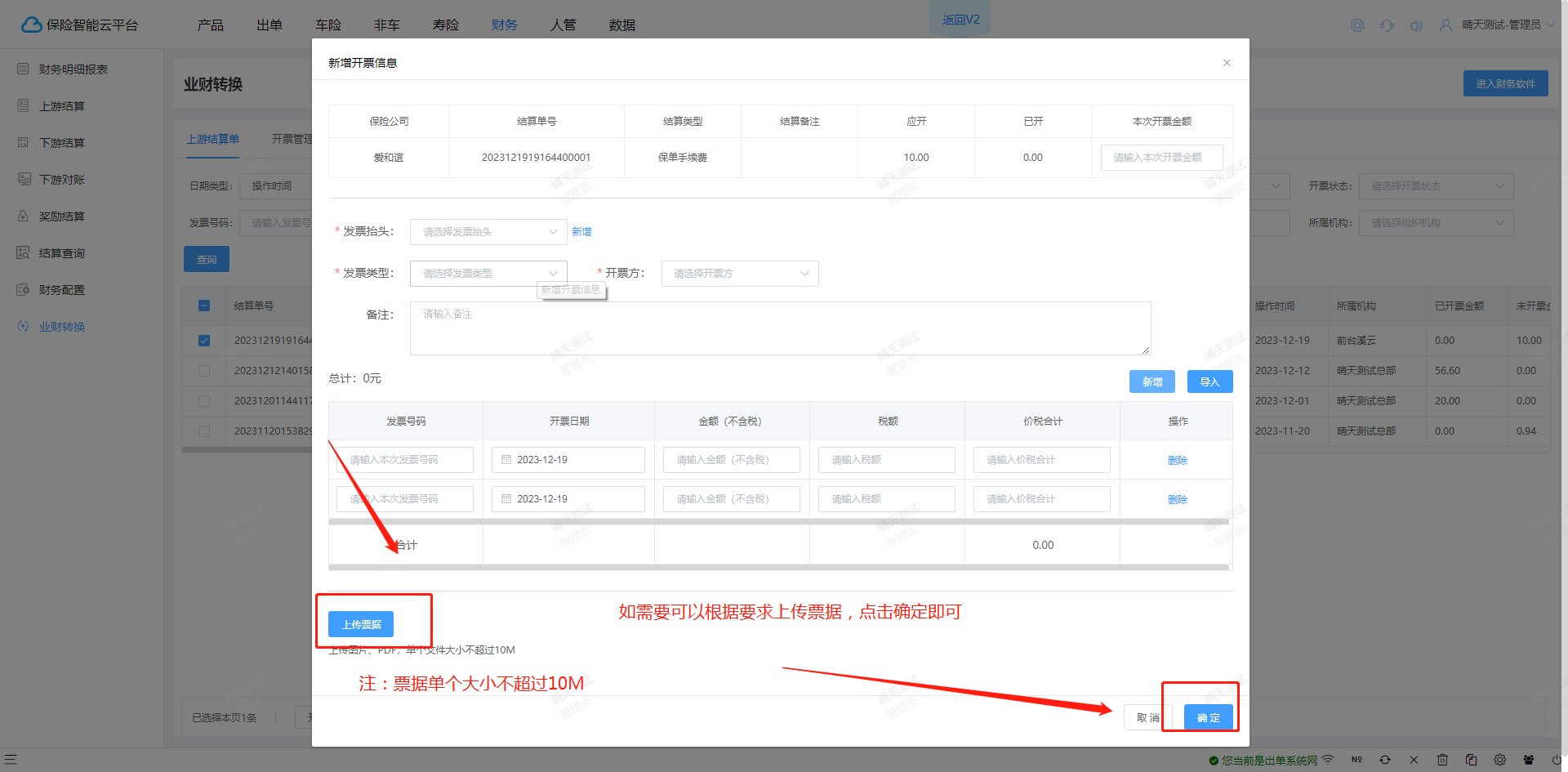1568x772 pixels.
Task: Check row 20231212140158 checkbox
Action: (204, 371)
